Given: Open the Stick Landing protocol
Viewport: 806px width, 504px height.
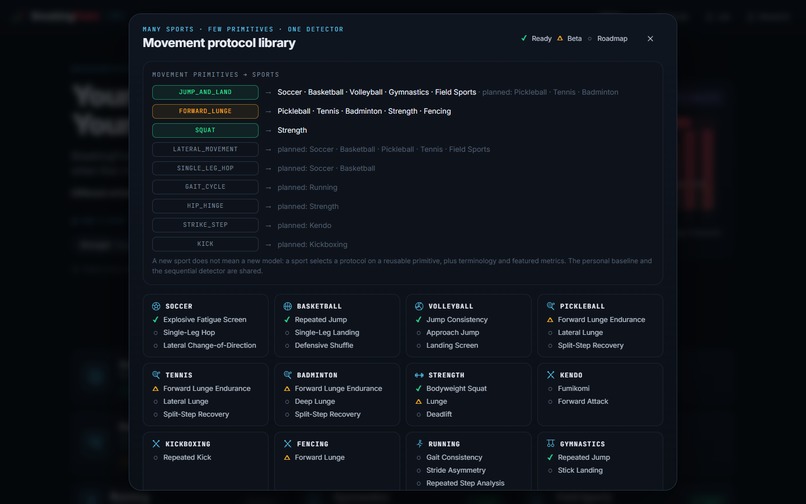Looking at the screenshot, I should pyautogui.click(x=580, y=470).
